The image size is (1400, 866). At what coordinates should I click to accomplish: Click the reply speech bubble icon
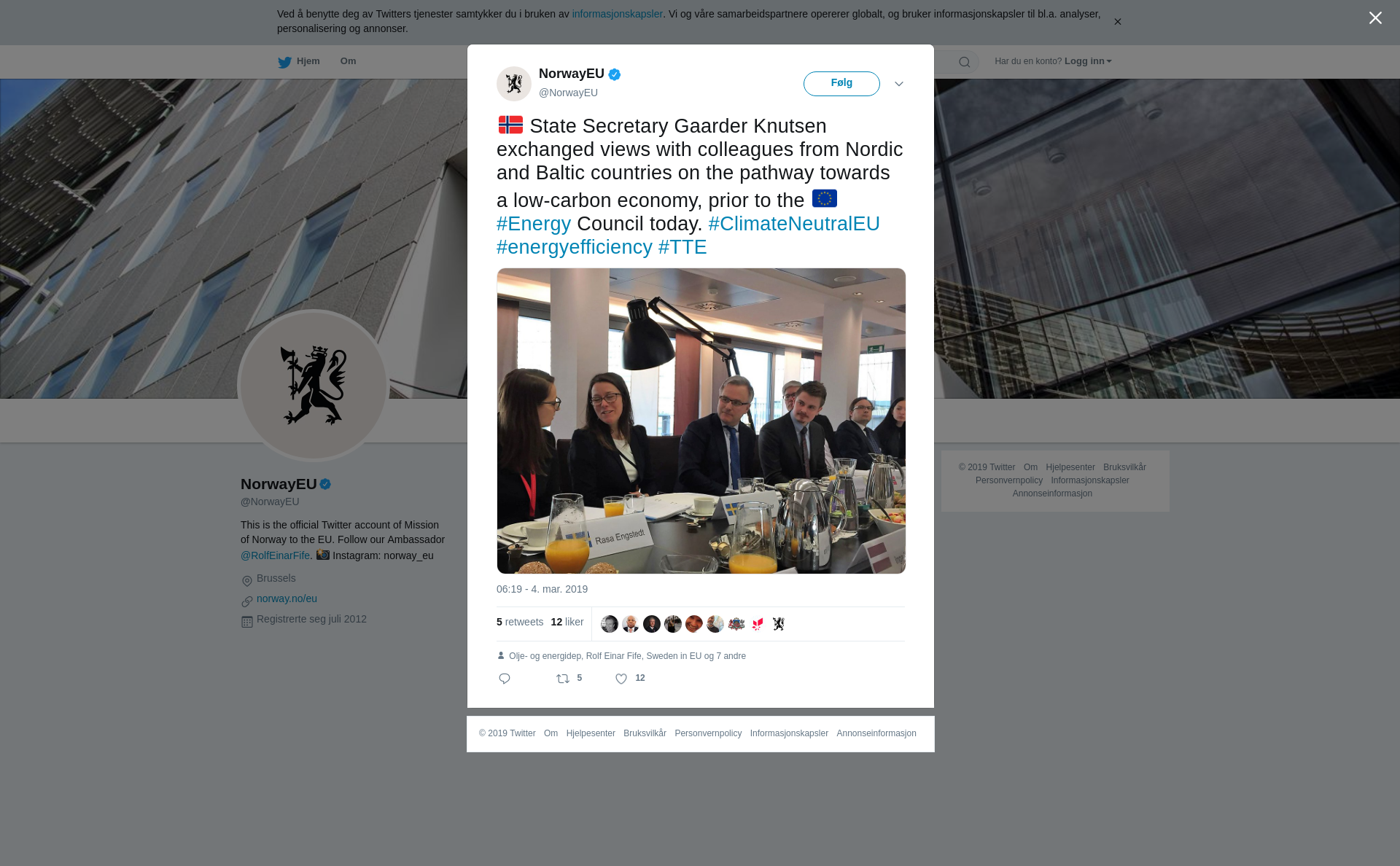[505, 679]
